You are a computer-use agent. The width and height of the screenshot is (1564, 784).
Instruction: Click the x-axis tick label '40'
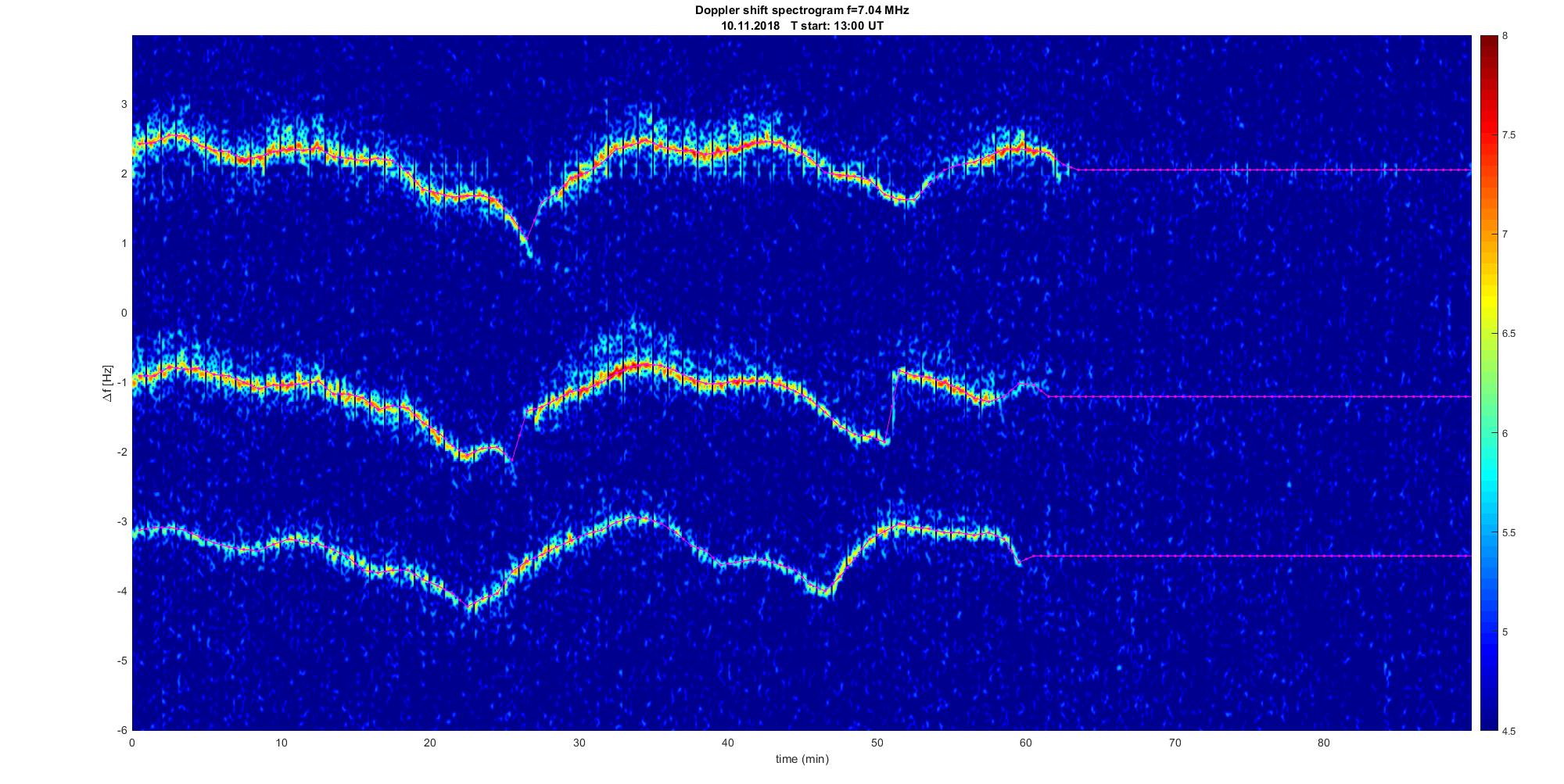point(728,743)
